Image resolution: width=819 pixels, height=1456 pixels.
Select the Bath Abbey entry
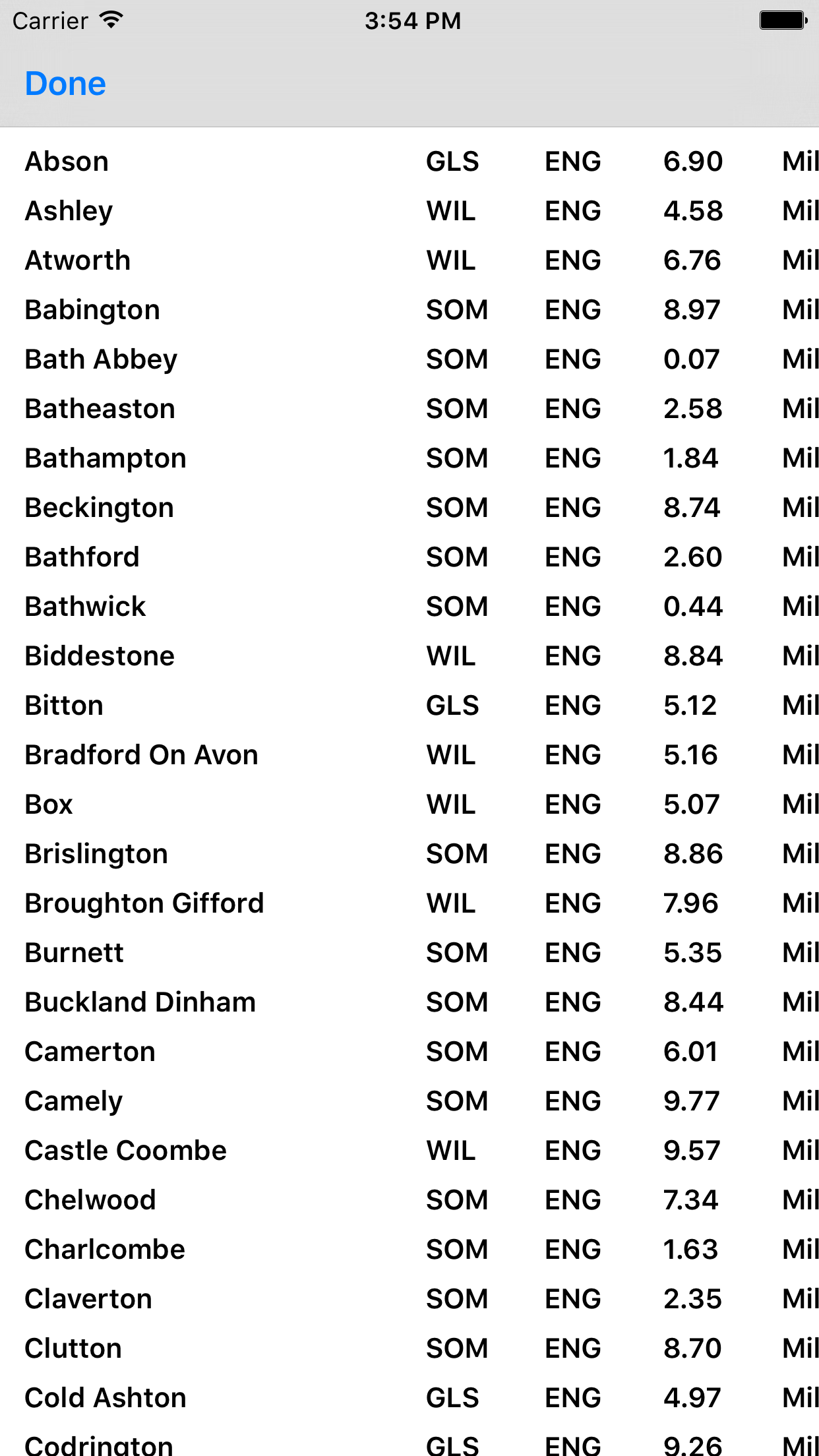tap(409, 359)
